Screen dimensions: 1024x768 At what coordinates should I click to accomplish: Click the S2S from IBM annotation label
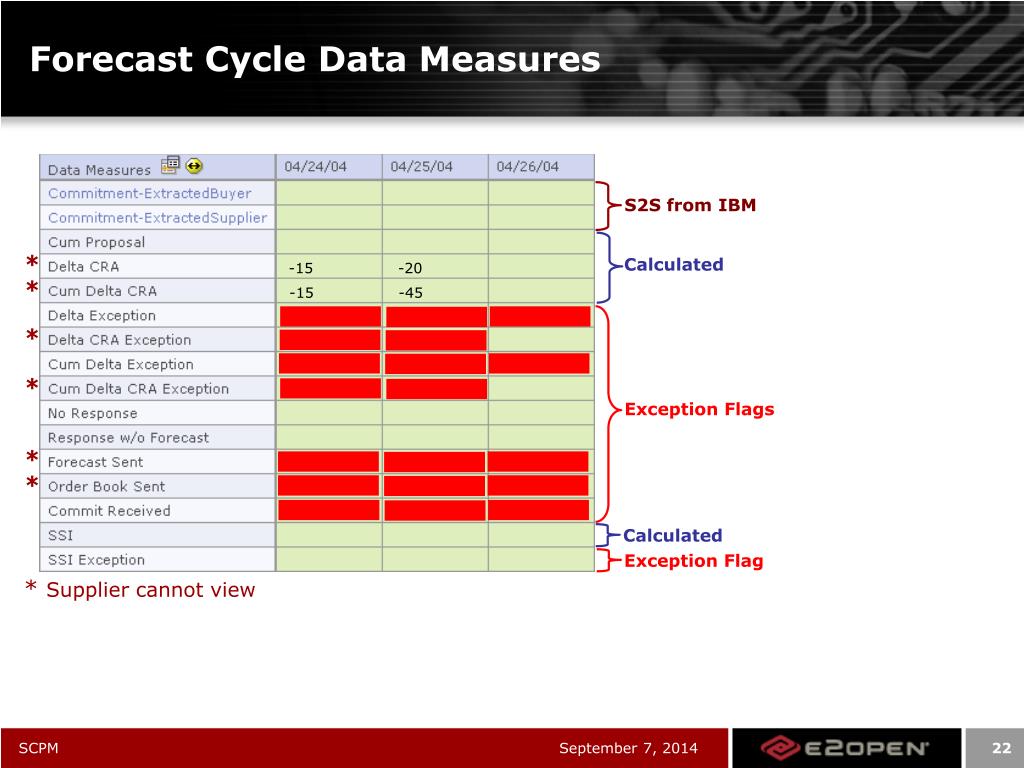[x=690, y=205]
